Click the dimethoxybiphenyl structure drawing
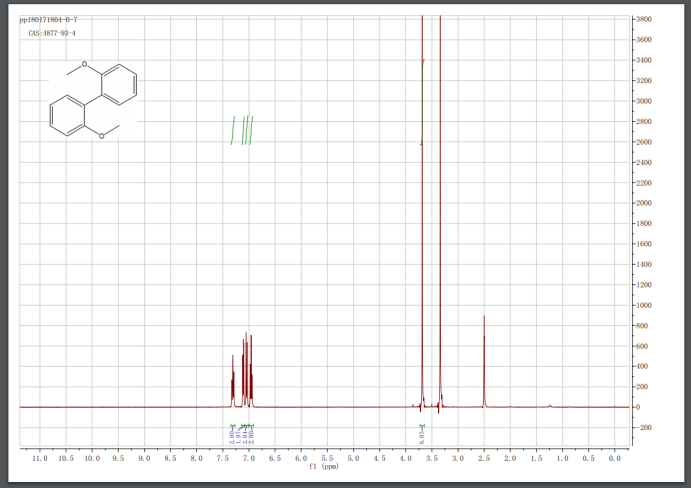Screen dimensions: 692x488 pyautogui.click(x=93, y=100)
